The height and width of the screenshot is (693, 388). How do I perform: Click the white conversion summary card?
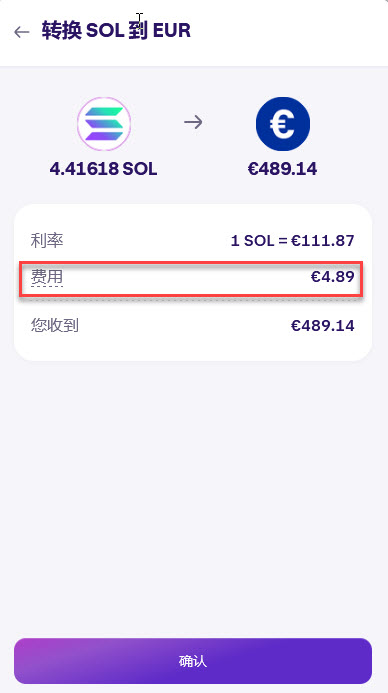pyautogui.click(x=193, y=282)
